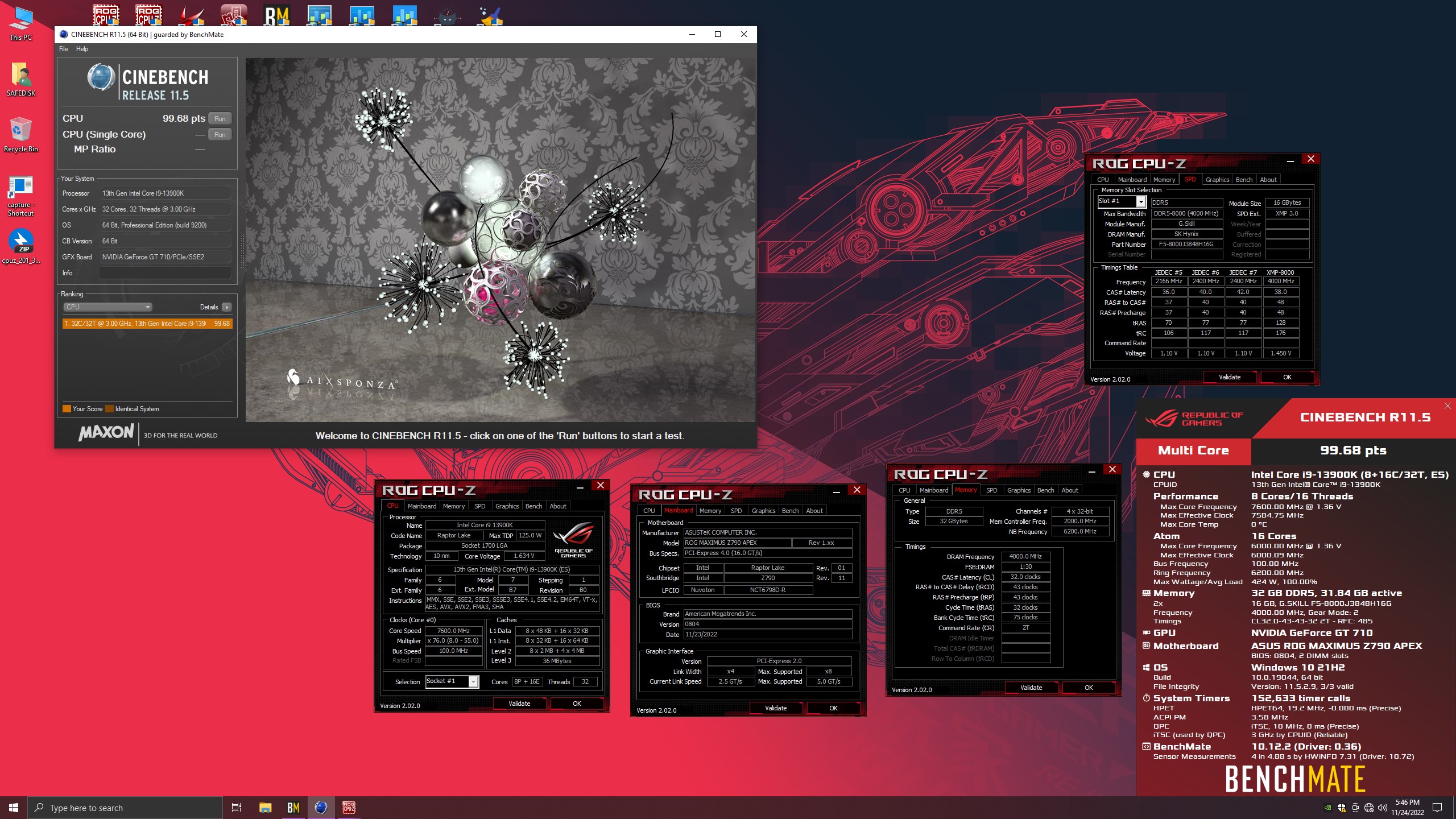This screenshot has width=1456, height=819.
Task: Click the Cinebench Info input field
Action: pyautogui.click(x=166, y=273)
